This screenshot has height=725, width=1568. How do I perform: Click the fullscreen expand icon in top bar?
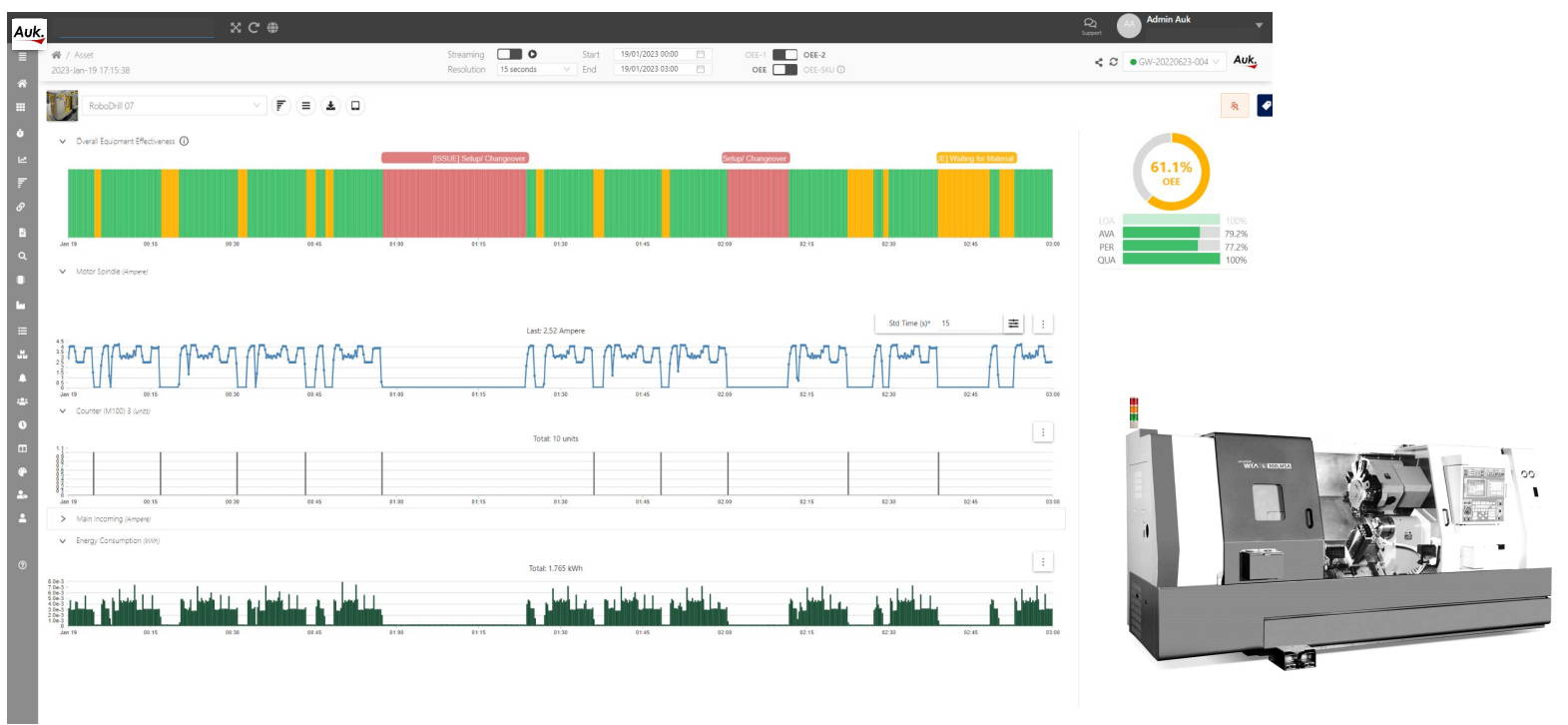click(x=236, y=28)
